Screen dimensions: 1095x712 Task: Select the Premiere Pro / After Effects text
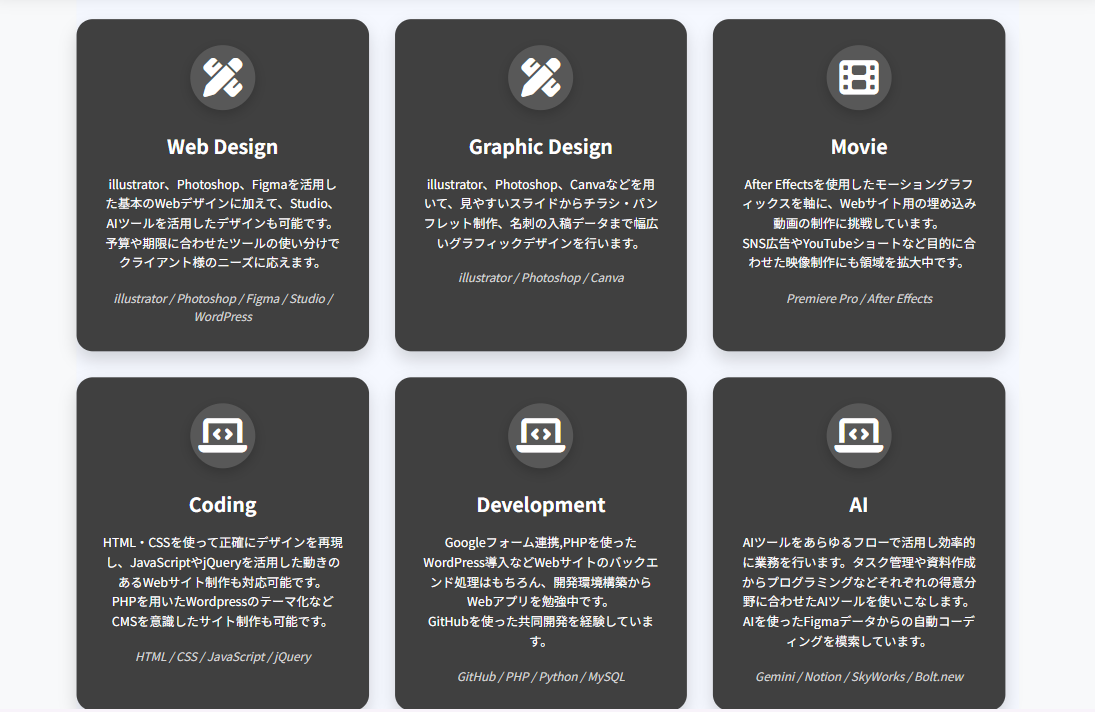tap(859, 298)
